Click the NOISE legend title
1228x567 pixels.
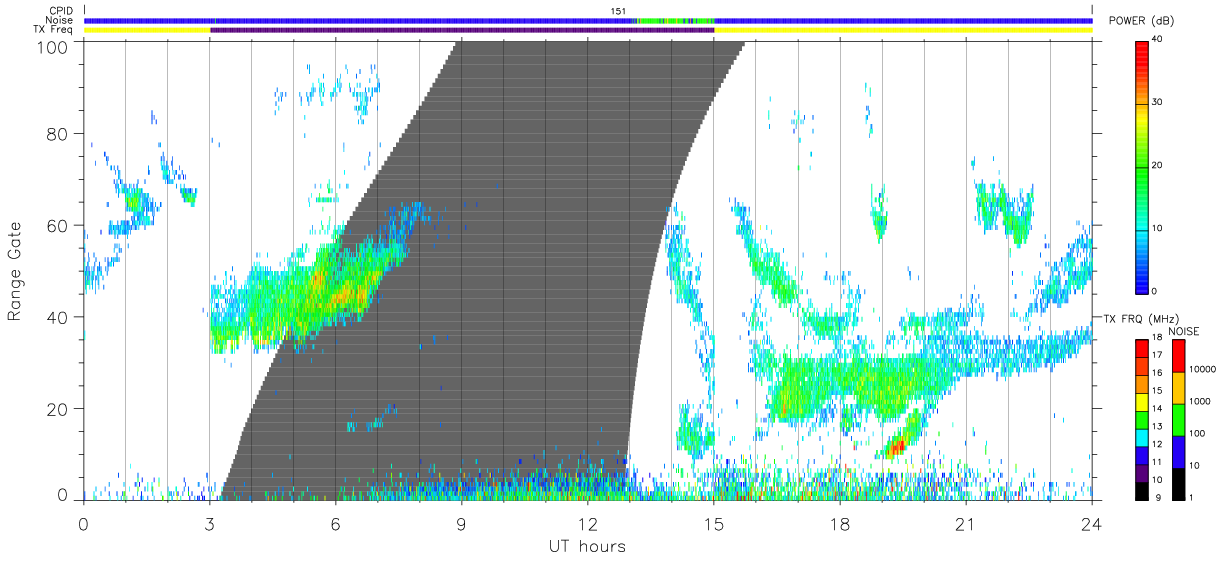(x=1184, y=331)
